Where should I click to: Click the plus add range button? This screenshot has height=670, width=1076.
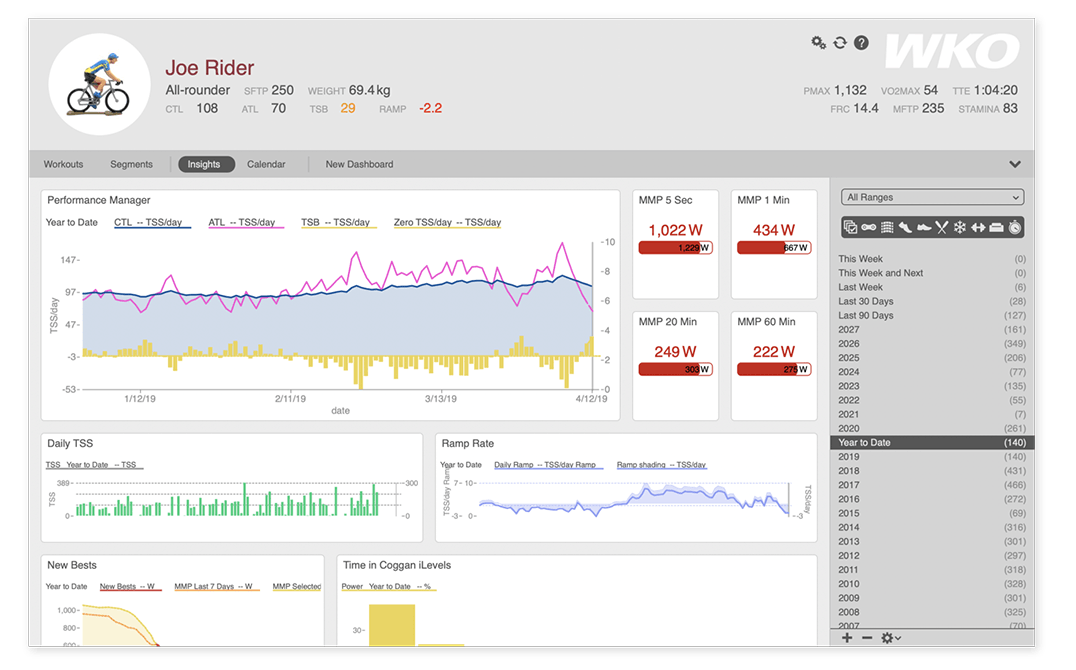(x=847, y=638)
